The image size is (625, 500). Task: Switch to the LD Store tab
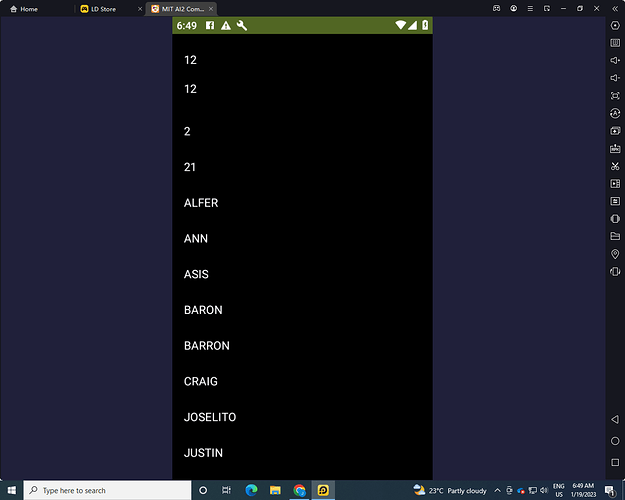(x=98, y=9)
